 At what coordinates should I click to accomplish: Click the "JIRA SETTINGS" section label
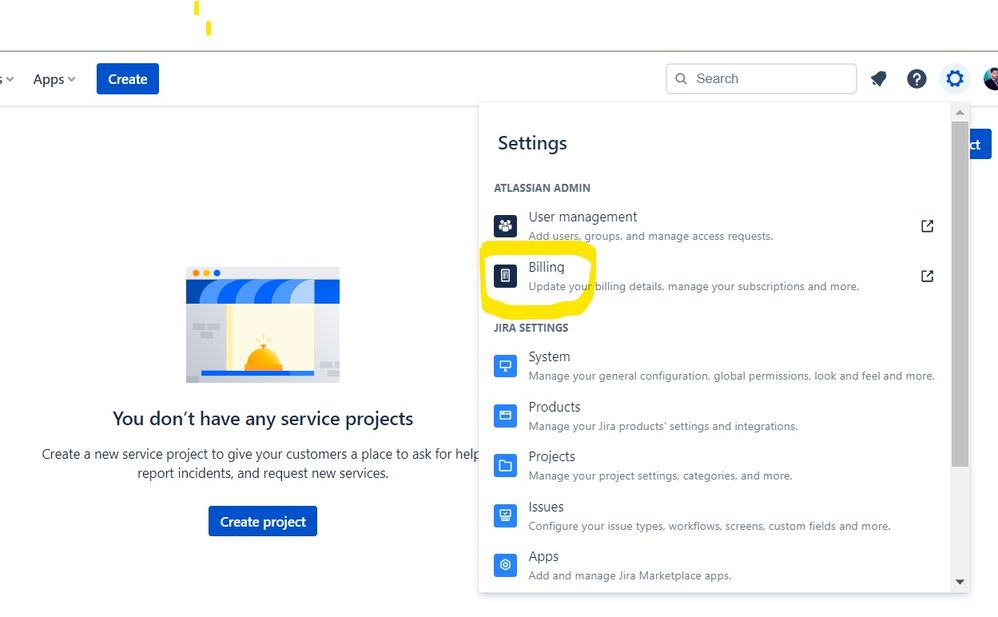tap(531, 328)
